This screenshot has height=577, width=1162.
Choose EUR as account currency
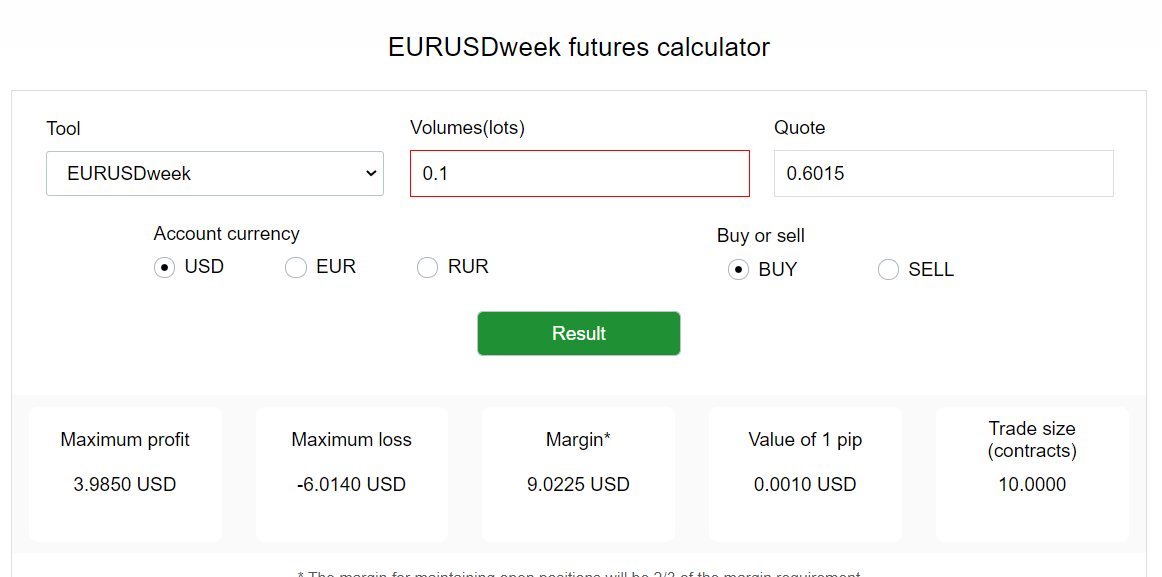pos(296,267)
